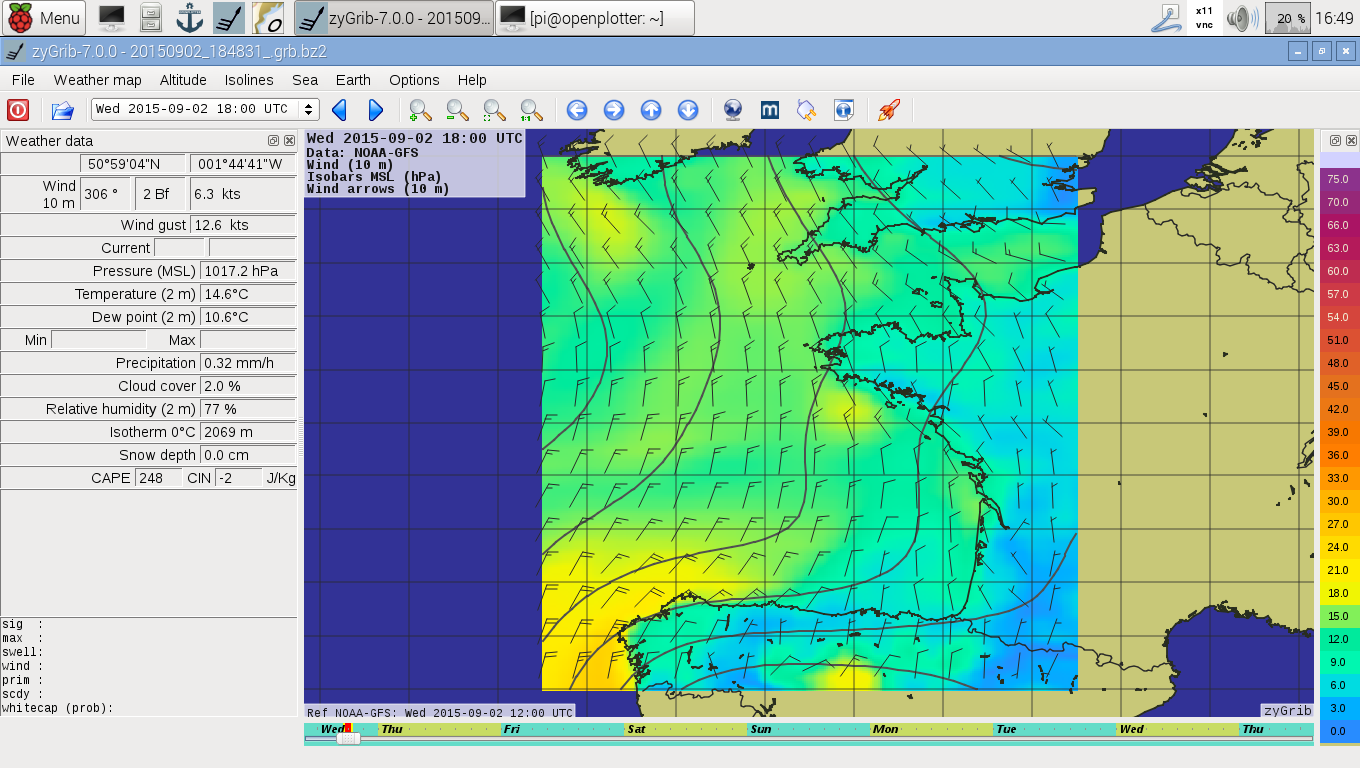Float the Weather data panel
The width and height of the screenshot is (1360, 768).
coord(273,141)
